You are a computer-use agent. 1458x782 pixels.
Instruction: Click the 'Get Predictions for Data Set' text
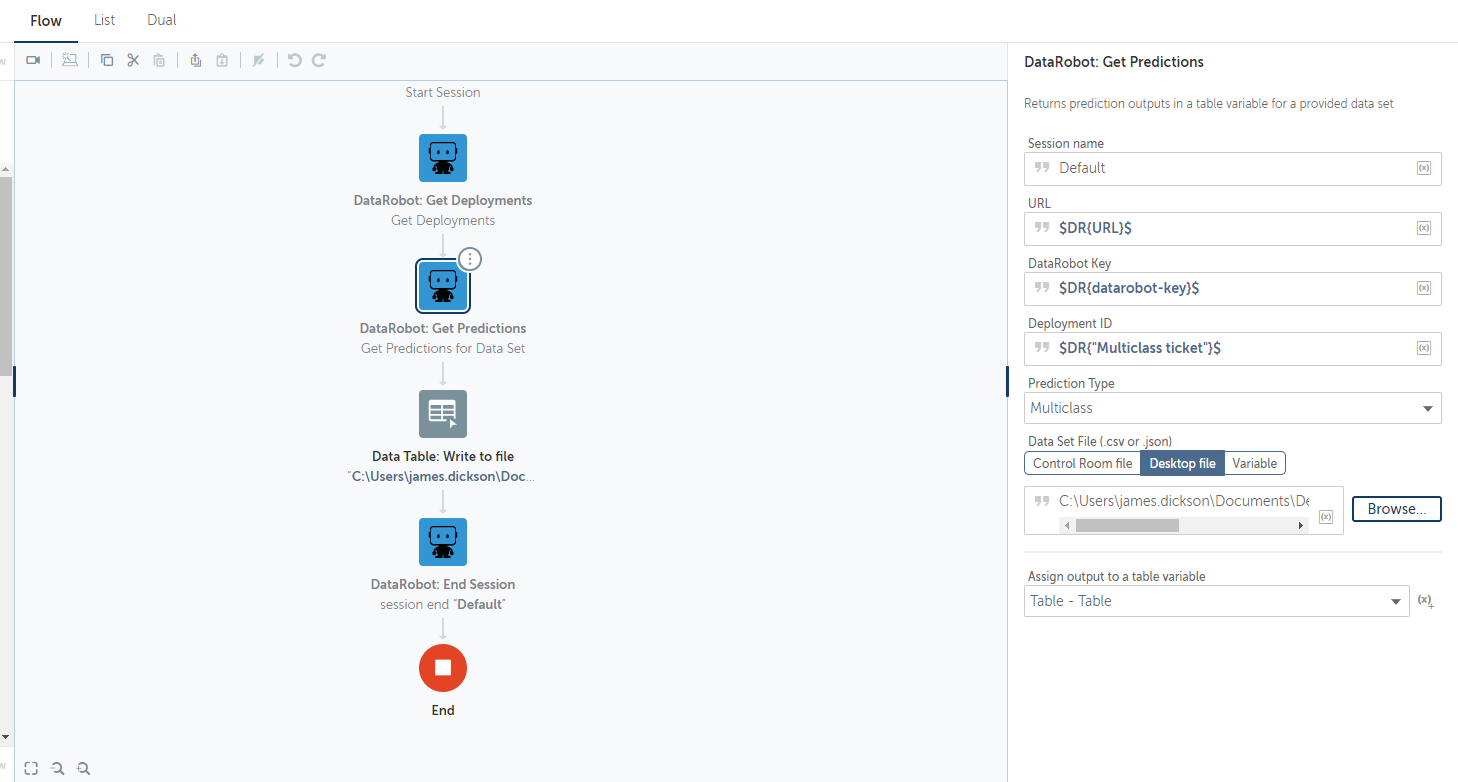[x=443, y=348]
